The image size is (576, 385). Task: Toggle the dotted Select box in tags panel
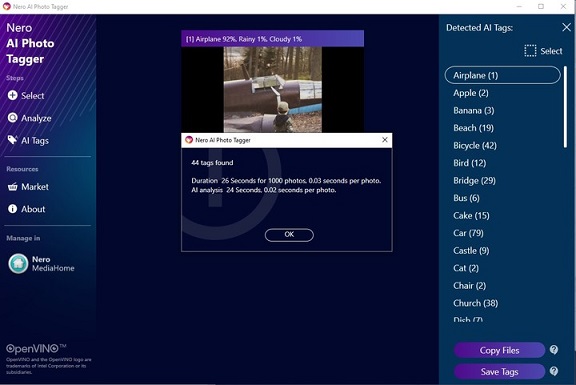[x=530, y=51]
